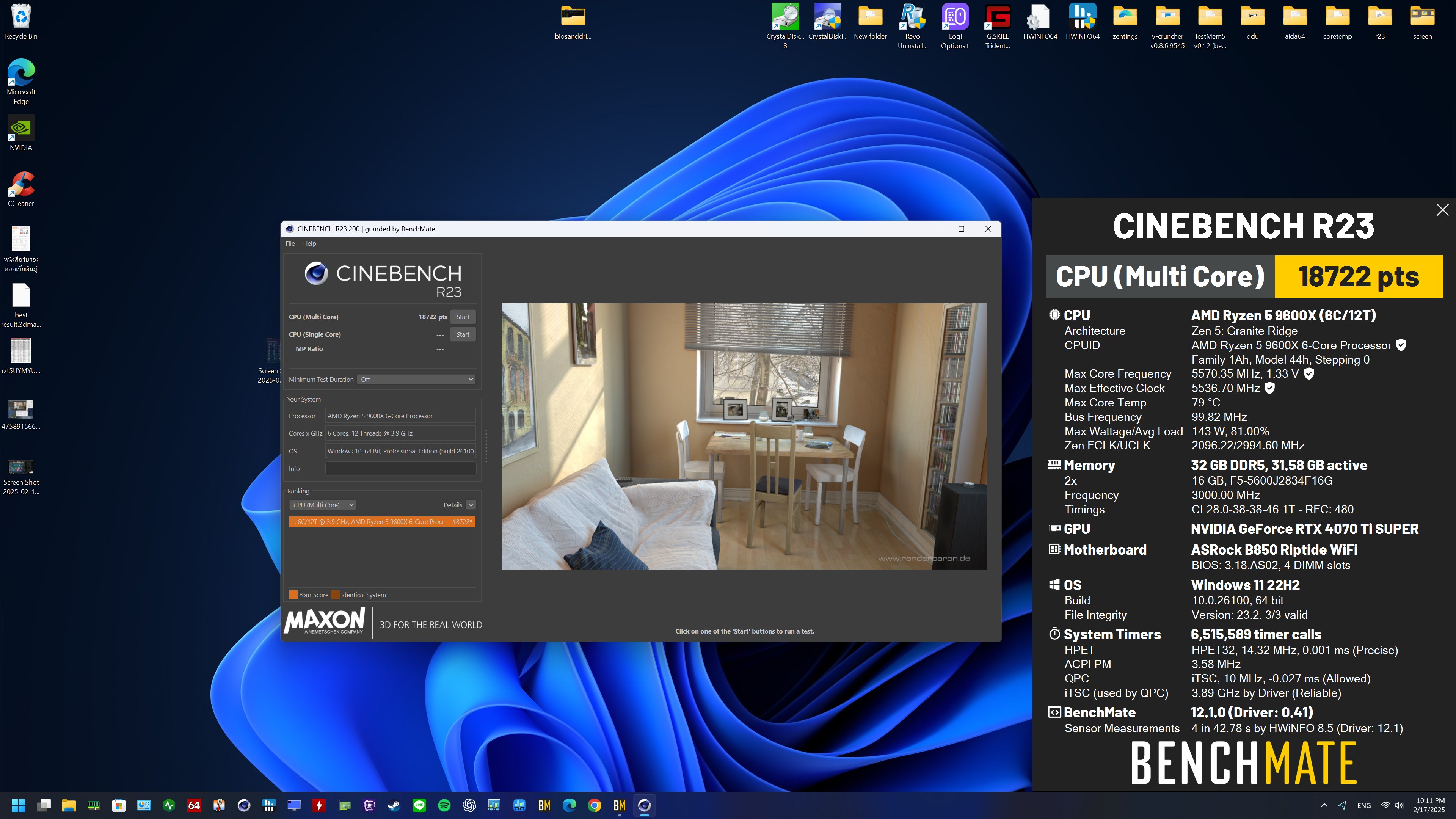1456x819 pixels.
Task: Start the CPU (Single Core) test
Action: pos(462,334)
